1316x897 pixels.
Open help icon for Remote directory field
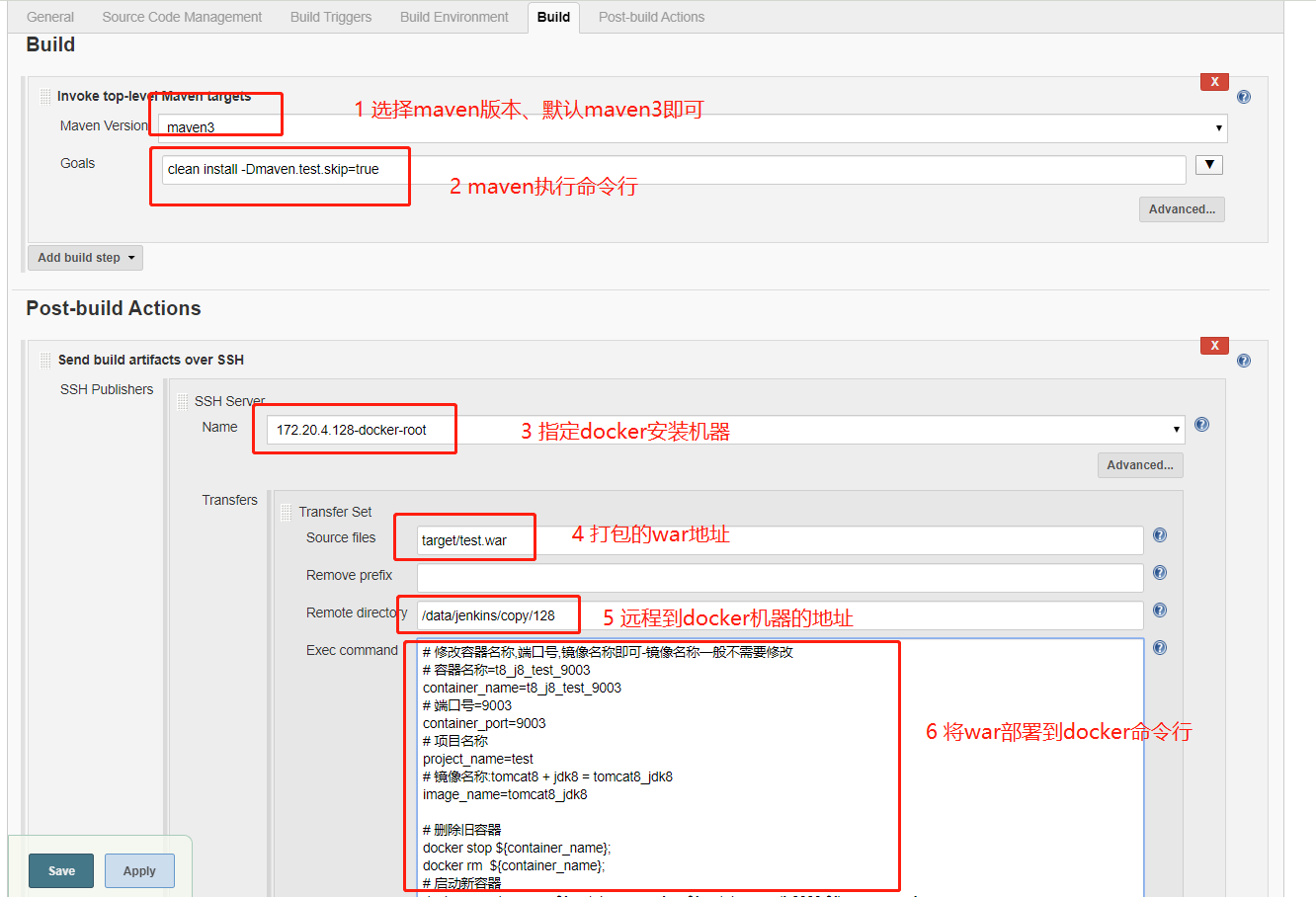1160,611
